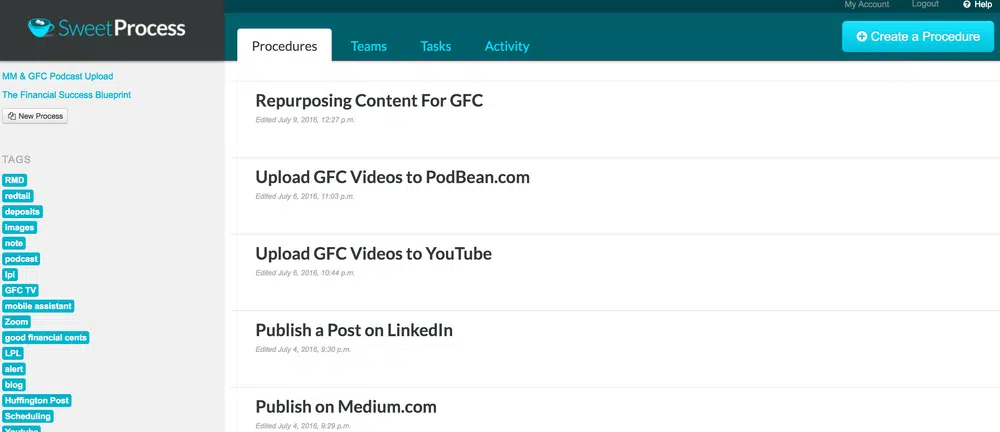This screenshot has width=1000, height=432.
Task: Select the Huffington Post tag
Action: [37, 401]
